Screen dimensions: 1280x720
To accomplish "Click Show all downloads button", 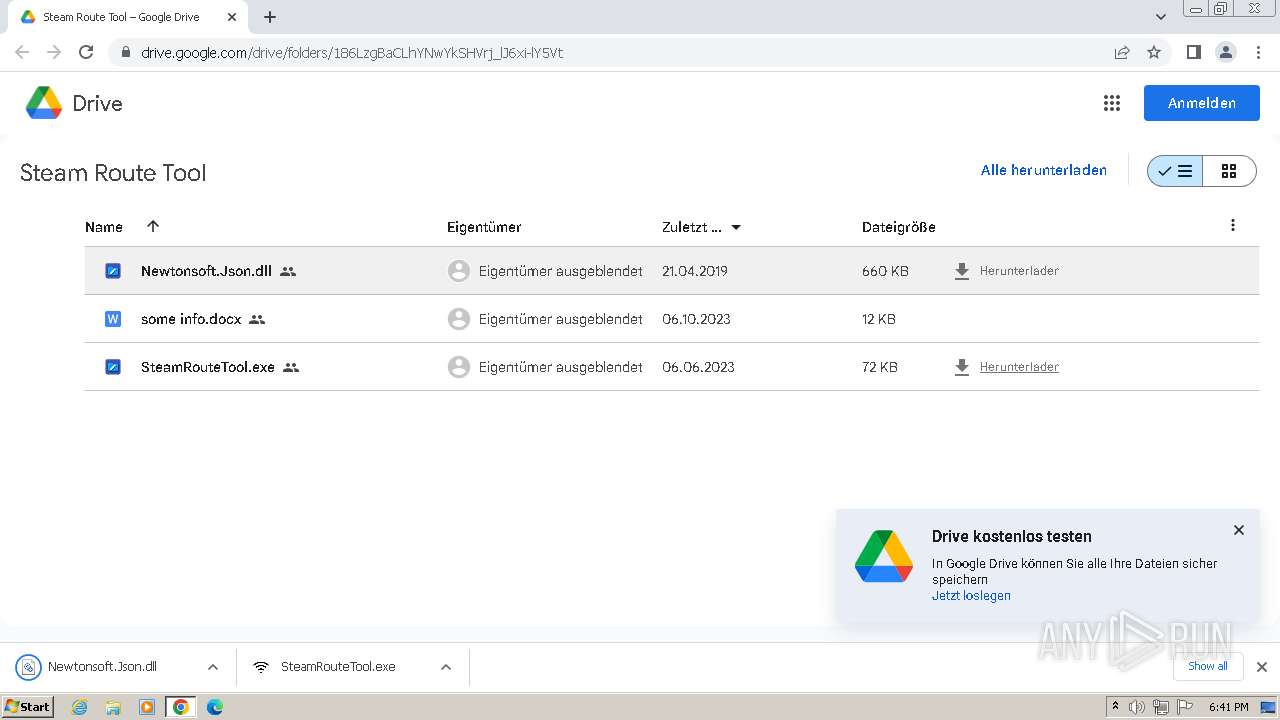I will click(1208, 666).
